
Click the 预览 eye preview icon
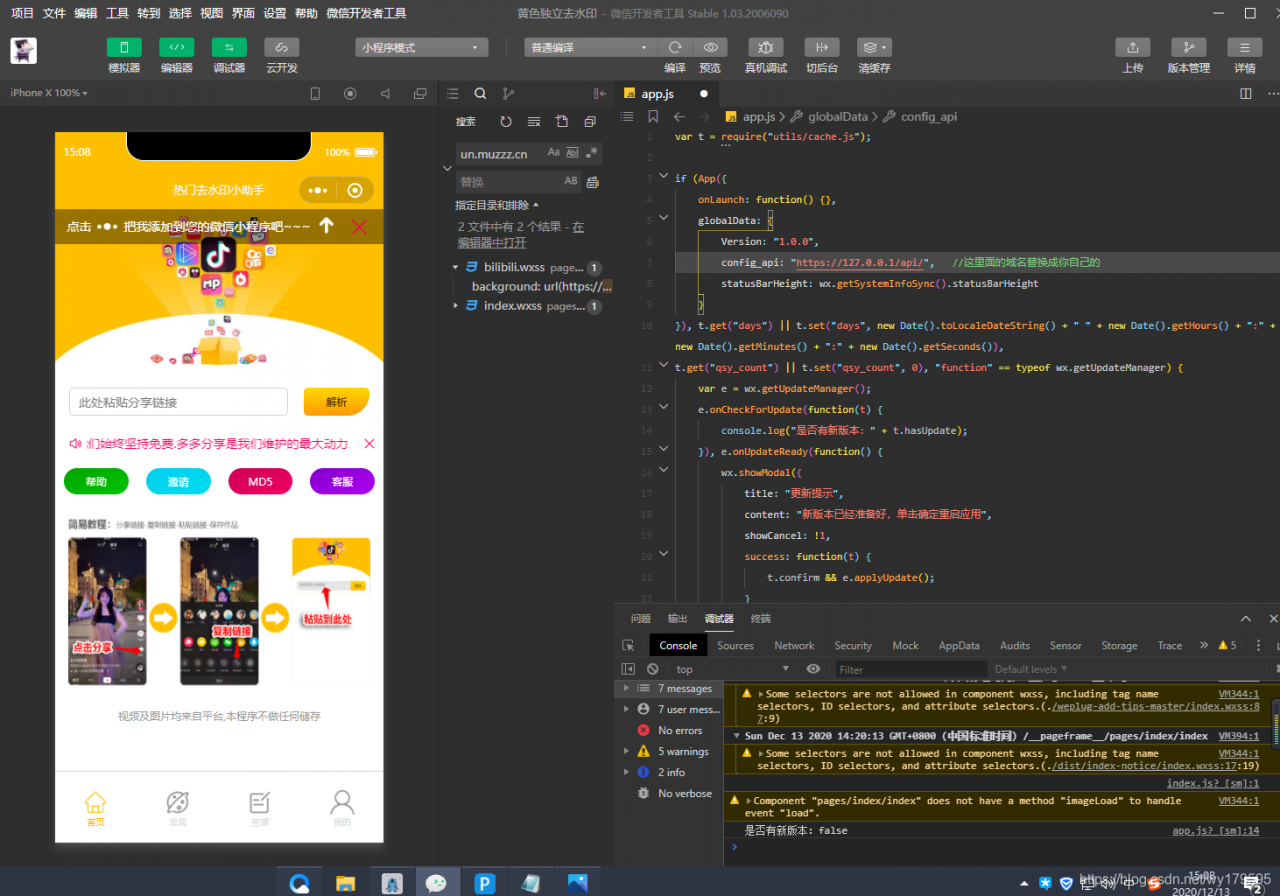710,48
